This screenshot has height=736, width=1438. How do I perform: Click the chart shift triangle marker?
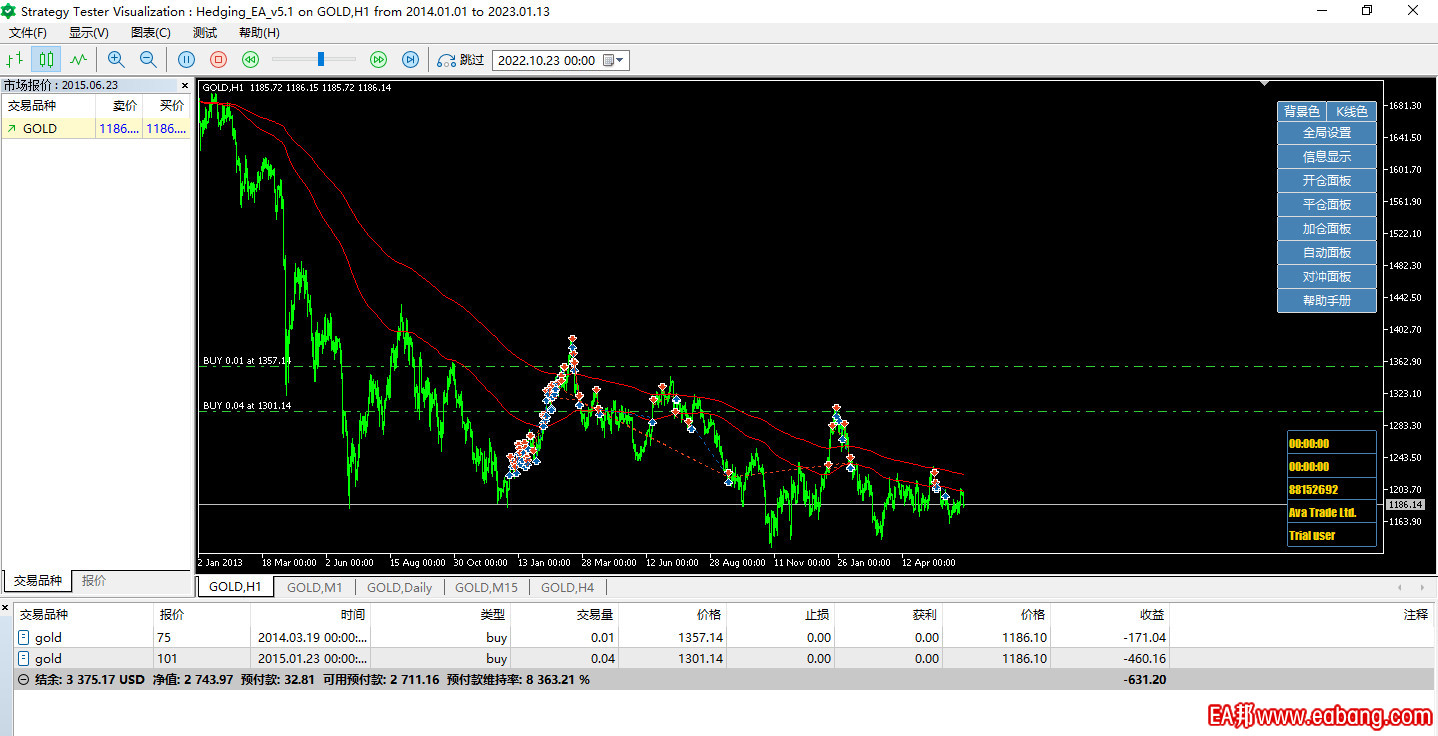1265,83
